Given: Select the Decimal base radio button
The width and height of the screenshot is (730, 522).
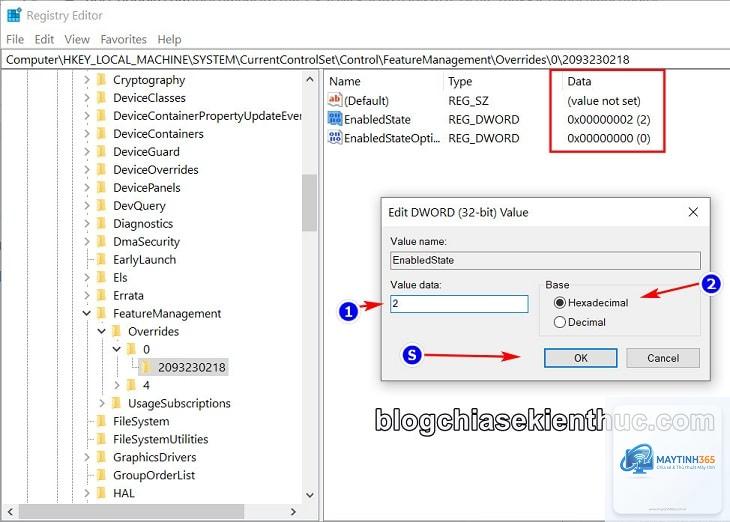Looking at the screenshot, I should (560, 322).
